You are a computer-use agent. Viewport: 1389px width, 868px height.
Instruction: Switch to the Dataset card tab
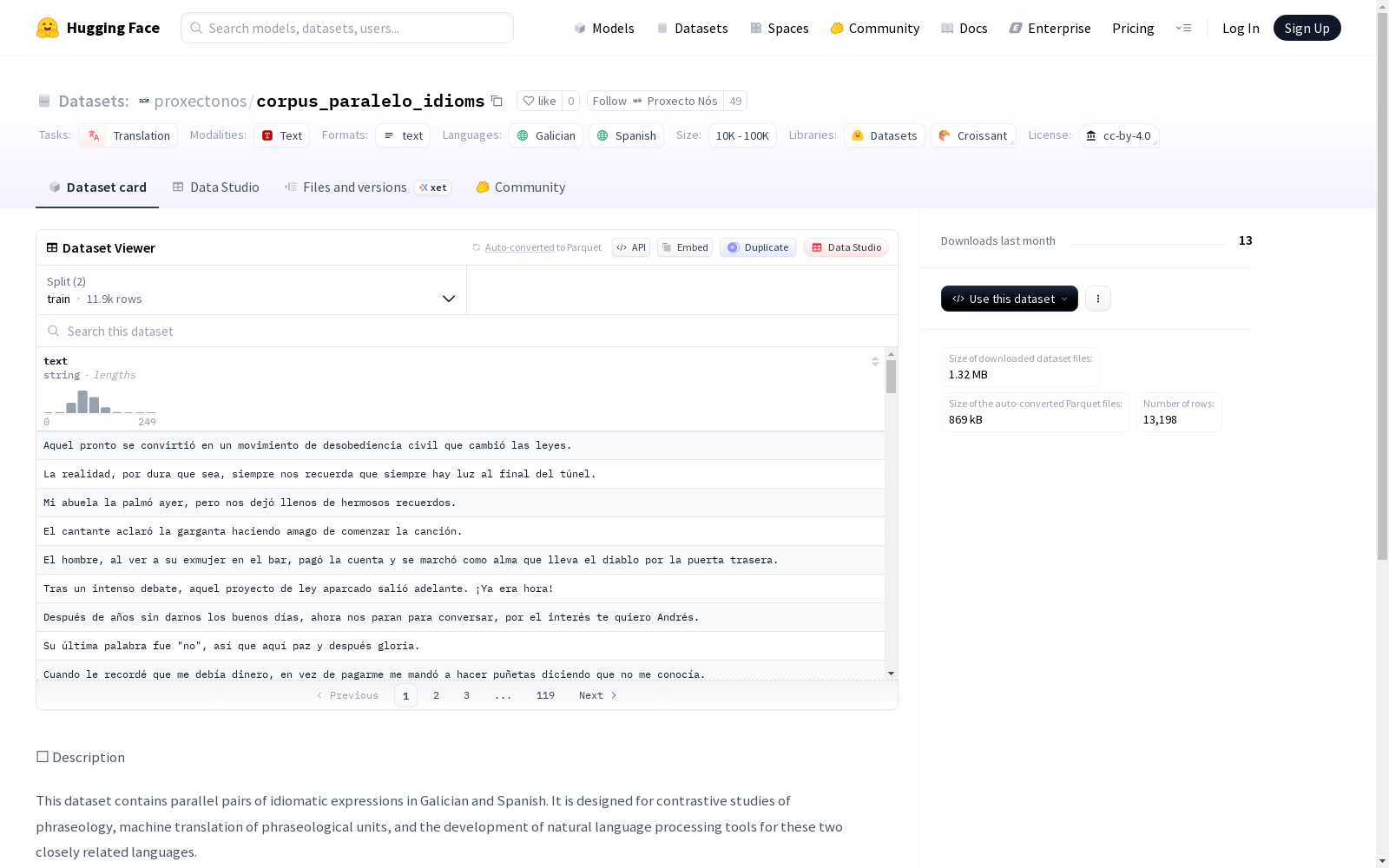[97, 187]
